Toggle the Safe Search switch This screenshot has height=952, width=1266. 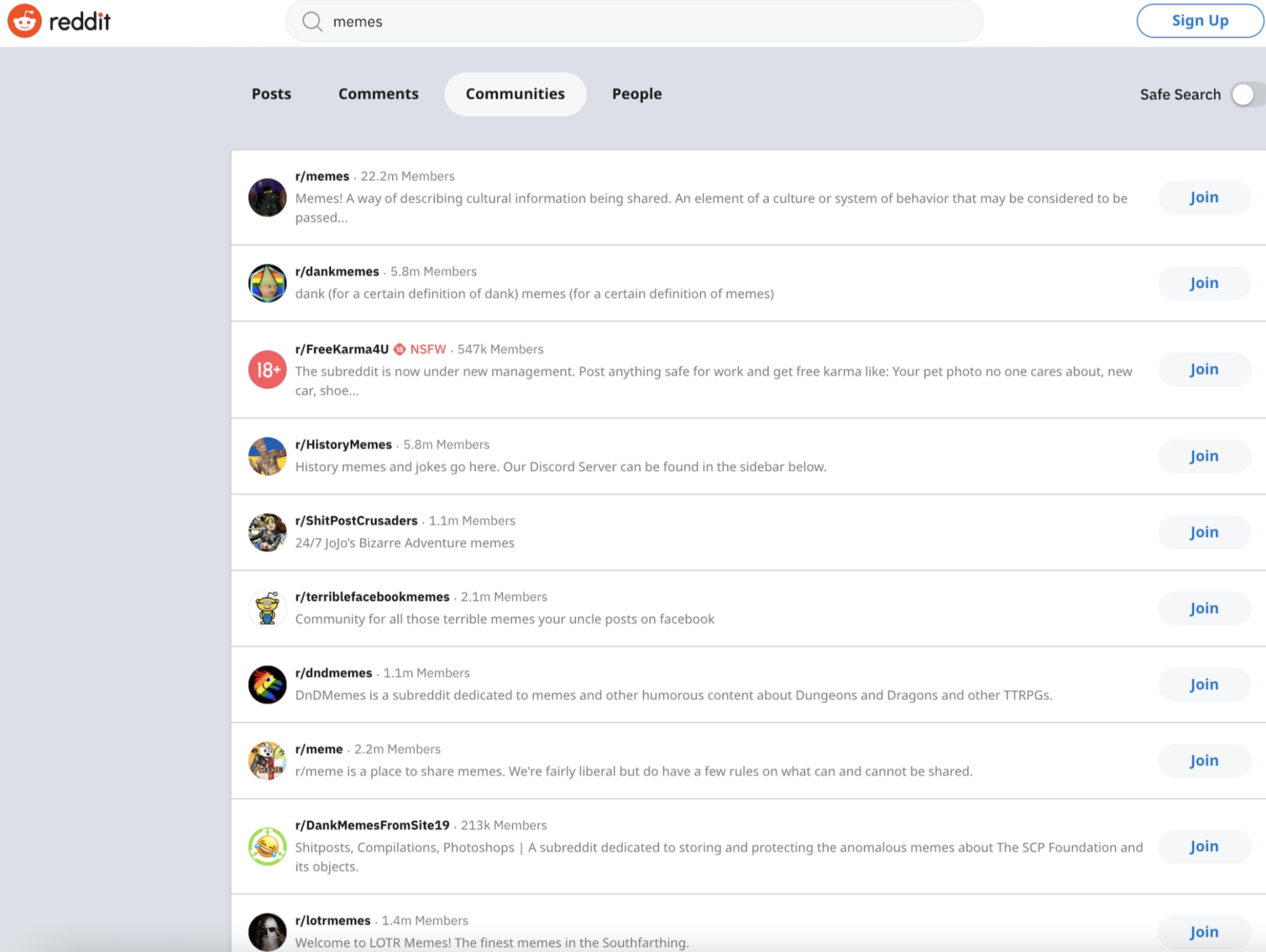tap(1248, 94)
